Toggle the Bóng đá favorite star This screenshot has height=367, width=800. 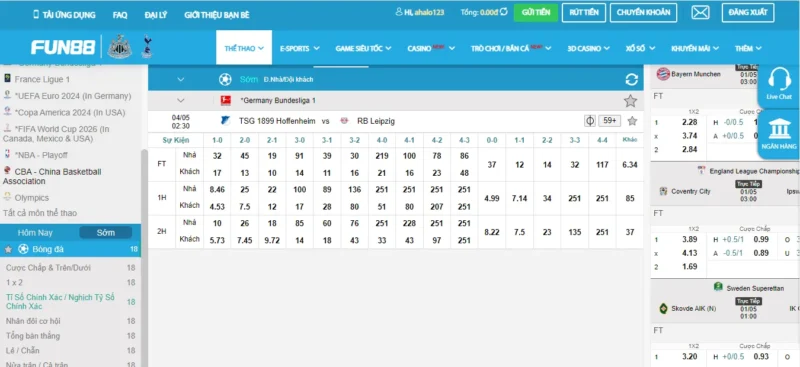click(8, 250)
